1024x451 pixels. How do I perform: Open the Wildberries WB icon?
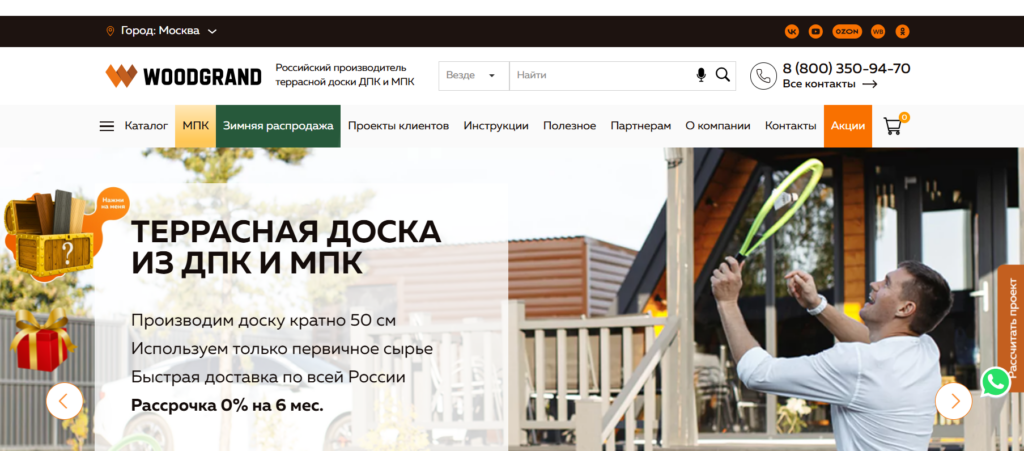point(878,31)
